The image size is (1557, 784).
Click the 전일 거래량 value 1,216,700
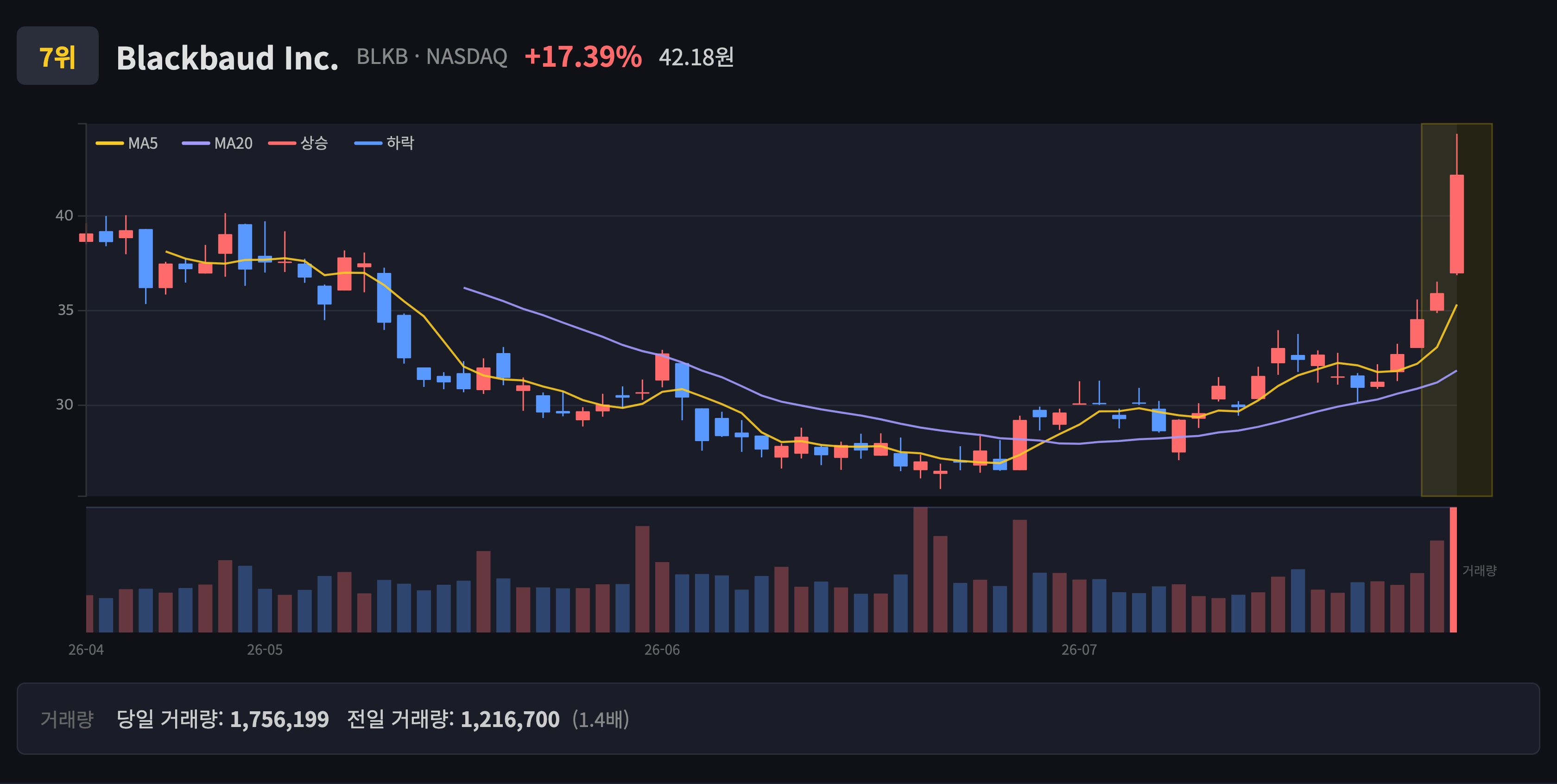[x=510, y=719]
